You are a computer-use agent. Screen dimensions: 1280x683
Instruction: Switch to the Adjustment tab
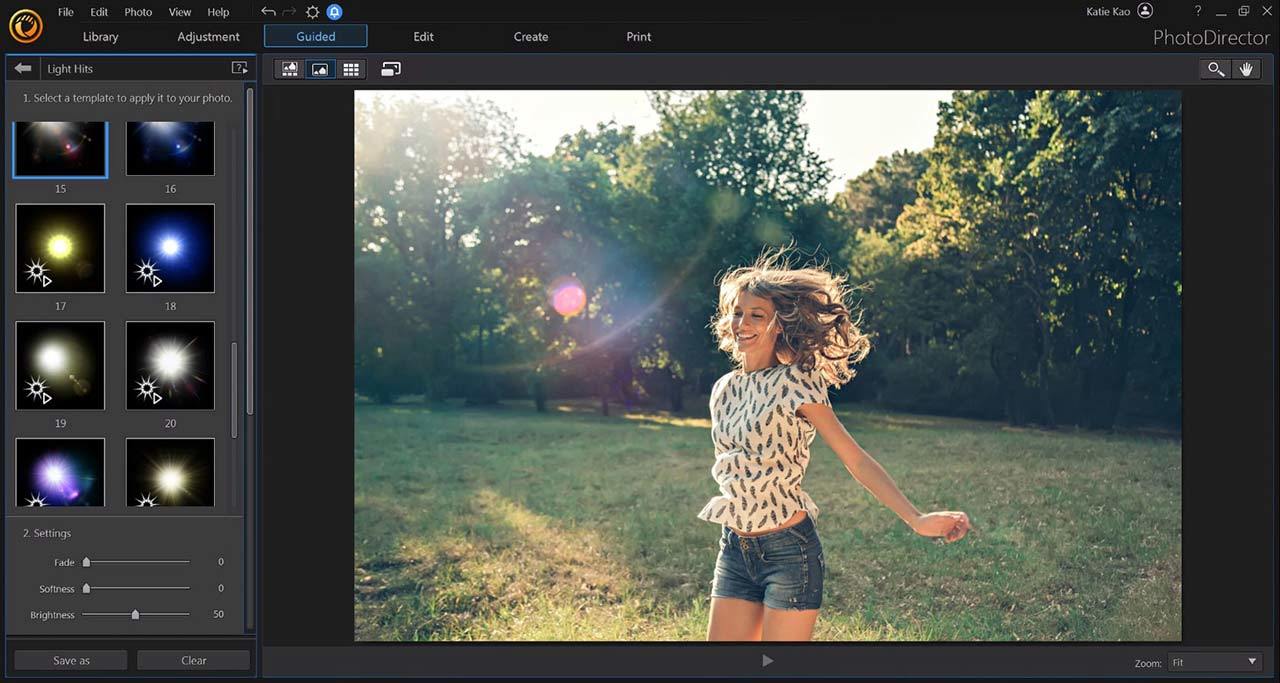(208, 37)
